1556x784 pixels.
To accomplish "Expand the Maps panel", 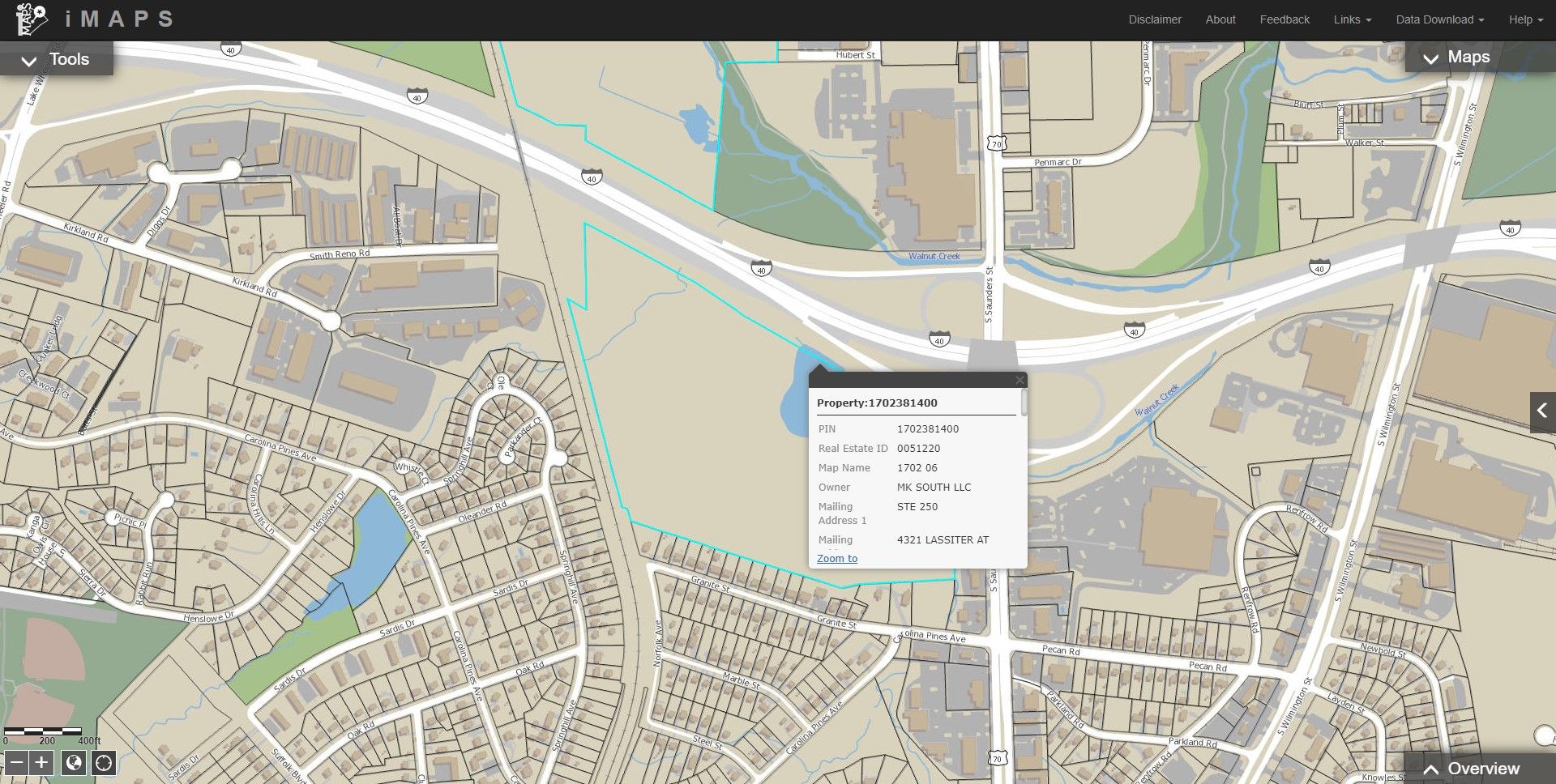I will (1480, 58).
